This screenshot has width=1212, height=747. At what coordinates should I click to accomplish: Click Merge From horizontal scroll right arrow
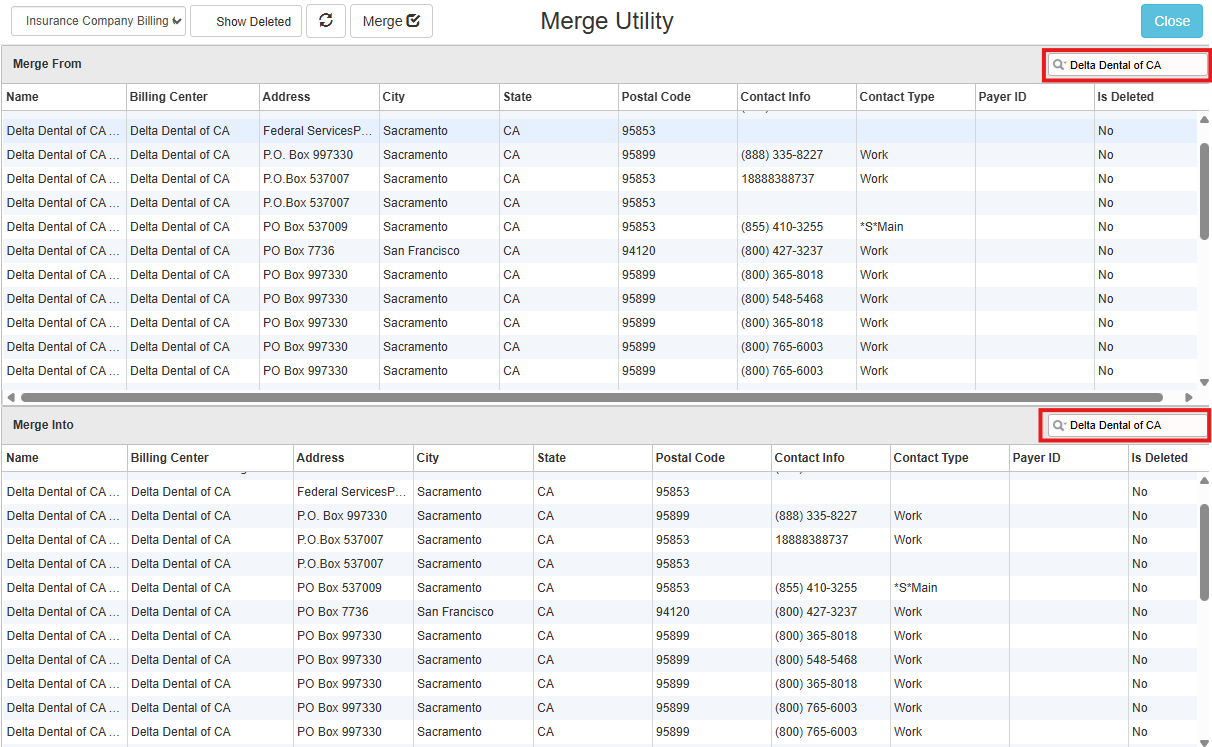click(x=1189, y=397)
